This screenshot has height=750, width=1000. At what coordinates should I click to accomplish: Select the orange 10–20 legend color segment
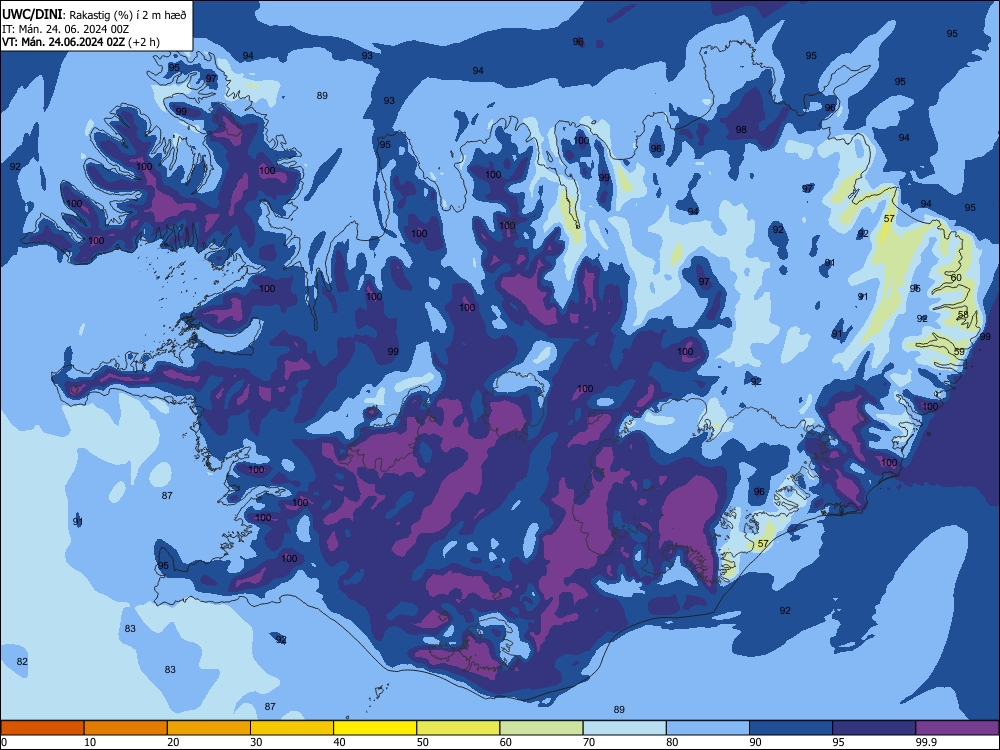pyautogui.click(x=126, y=728)
